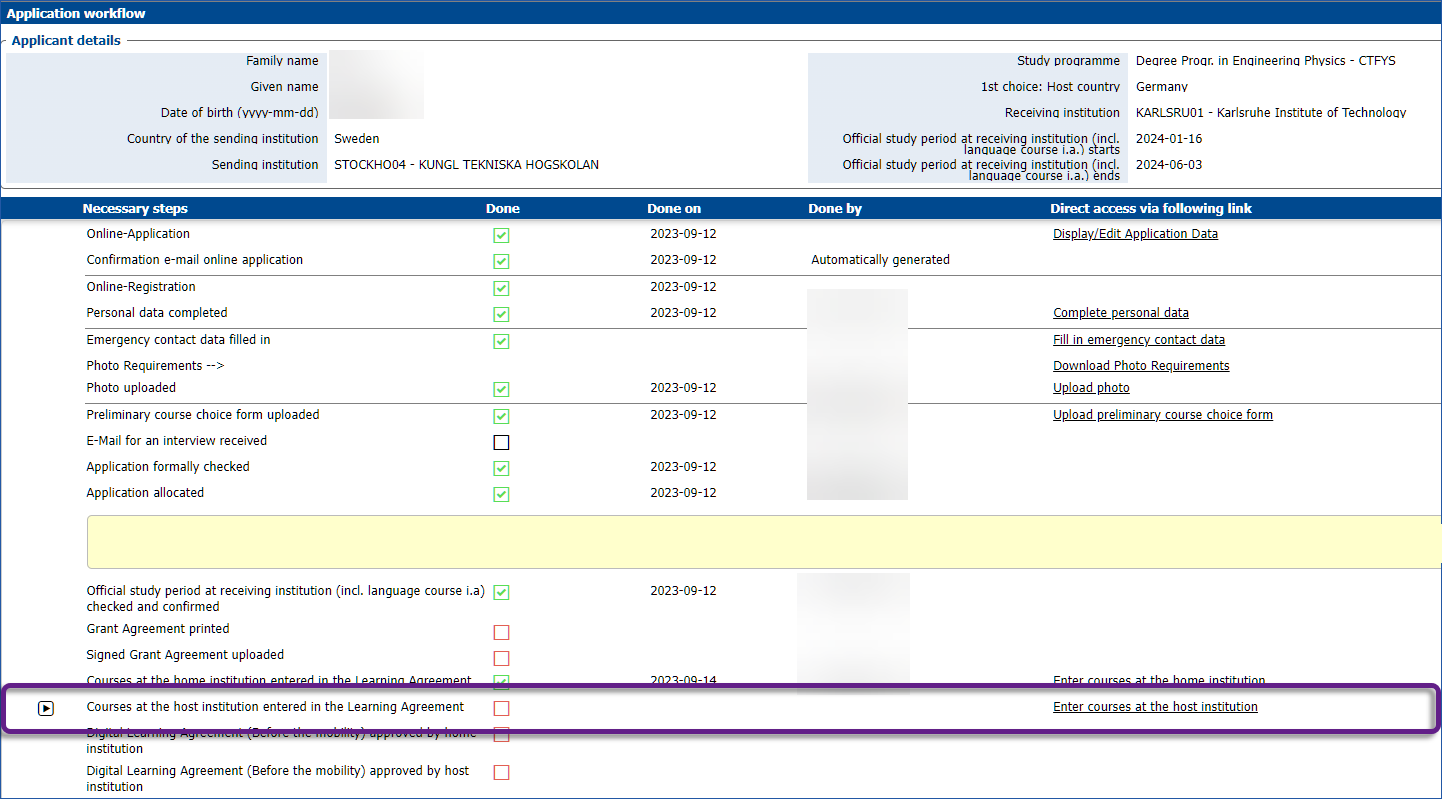Open the Complete personal data link
The width and height of the screenshot is (1442, 799).
1120,313
